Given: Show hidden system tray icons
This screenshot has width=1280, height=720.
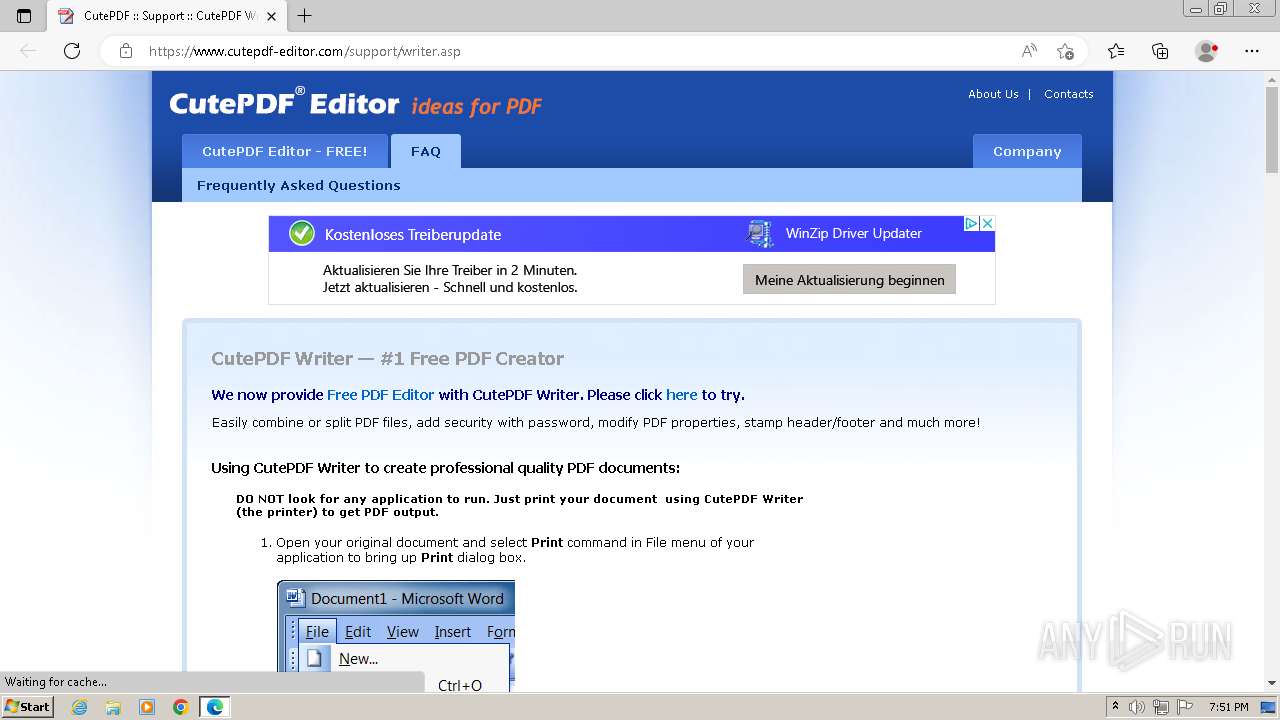Looking at the screenshot, I should (1115, 707).
